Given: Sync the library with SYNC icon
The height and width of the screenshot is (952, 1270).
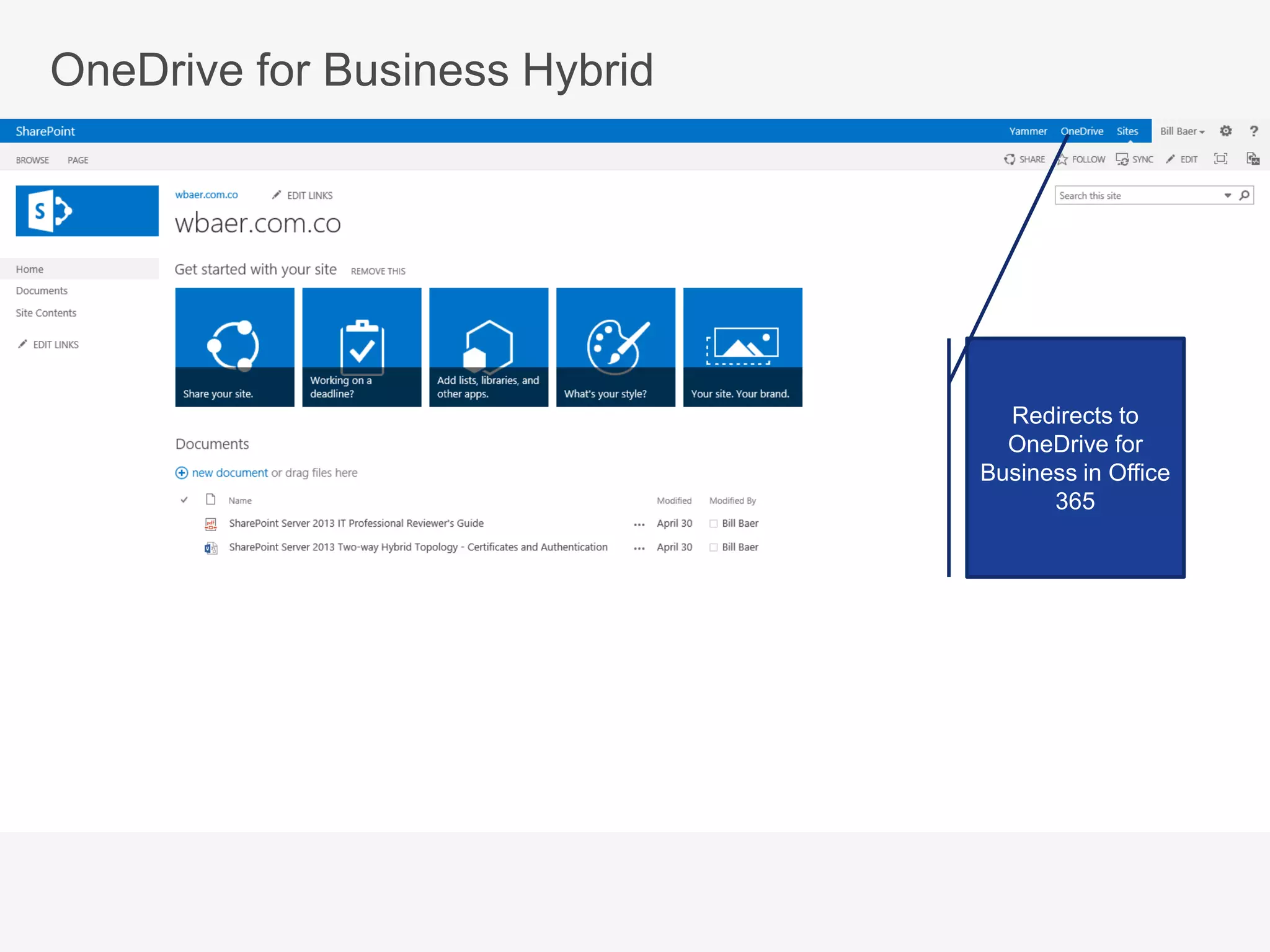Looking at the screenshot, I should coord(1134,159).
